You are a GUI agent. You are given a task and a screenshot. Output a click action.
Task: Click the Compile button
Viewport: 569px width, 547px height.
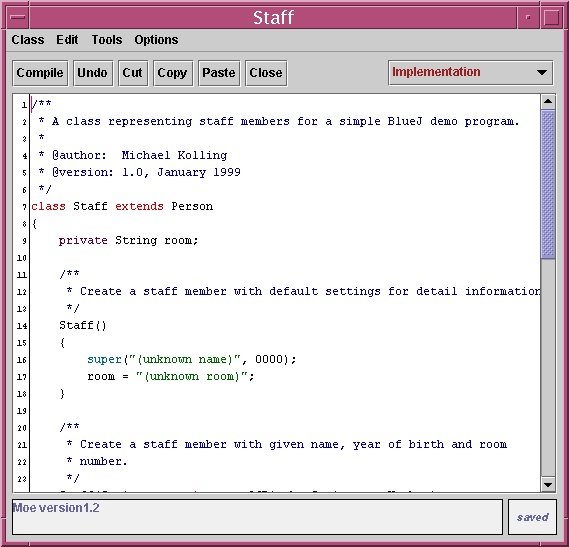(x=40, y=73)
